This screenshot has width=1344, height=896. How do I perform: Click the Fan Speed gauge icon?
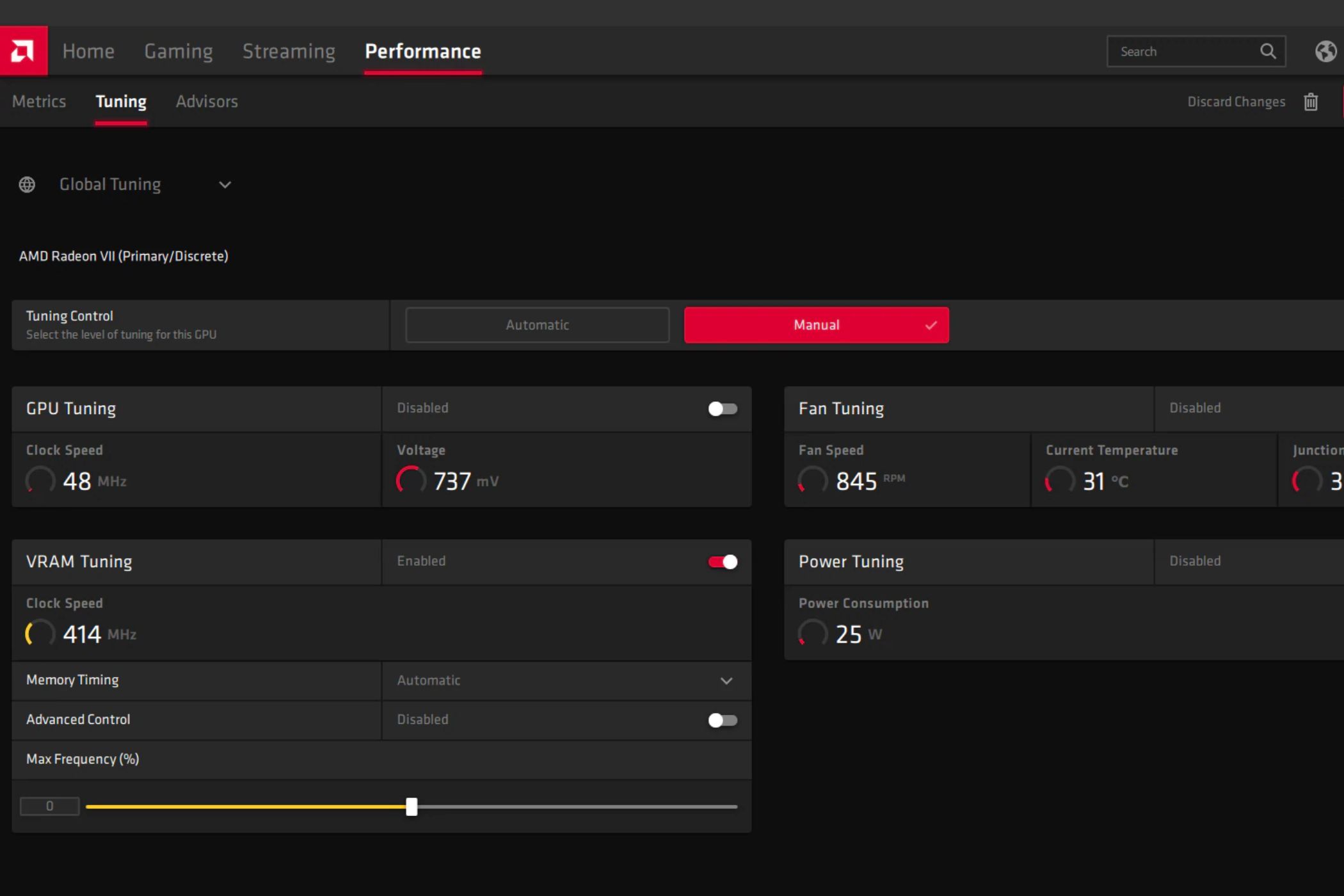[x=813, y=480]
